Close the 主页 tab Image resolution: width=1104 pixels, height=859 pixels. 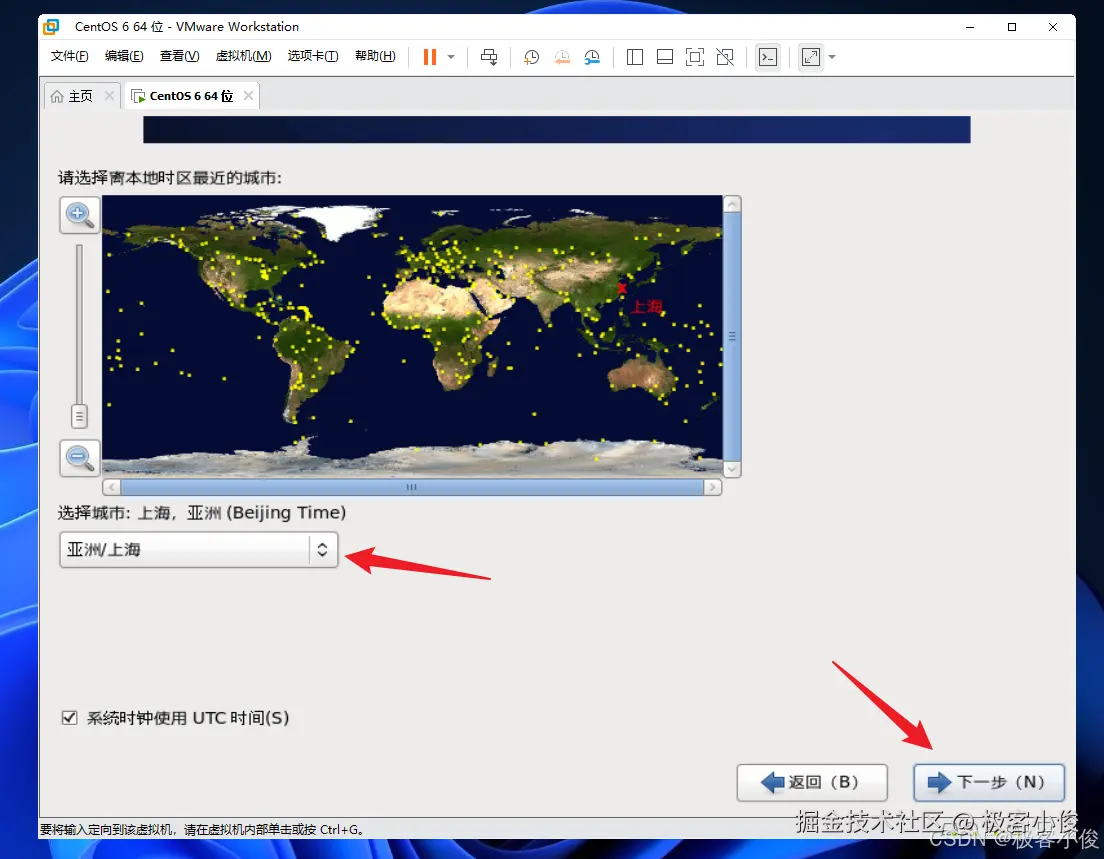[109, 96]
